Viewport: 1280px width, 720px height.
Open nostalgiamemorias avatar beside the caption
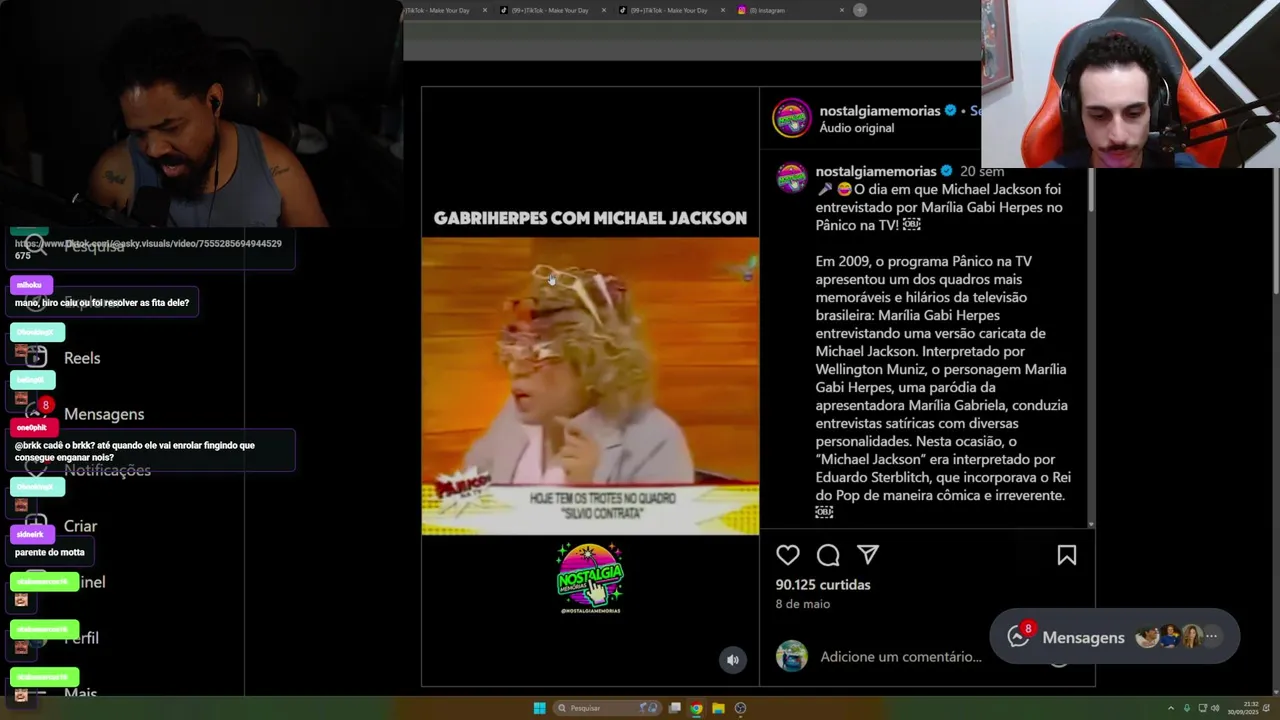pos(792,178)
